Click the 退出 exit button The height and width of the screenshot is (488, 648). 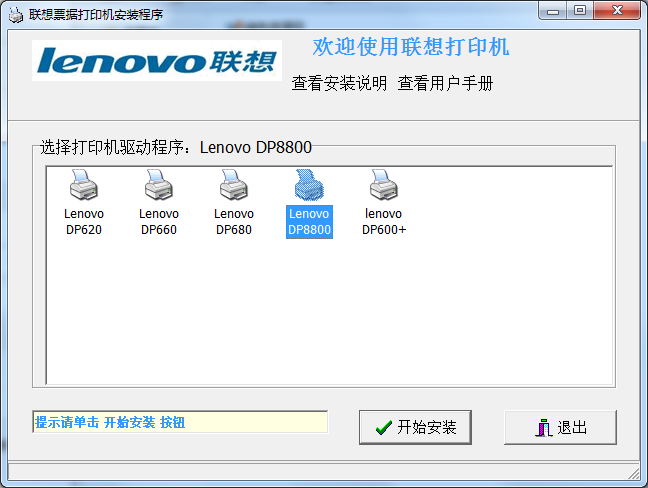click(560, 427)
